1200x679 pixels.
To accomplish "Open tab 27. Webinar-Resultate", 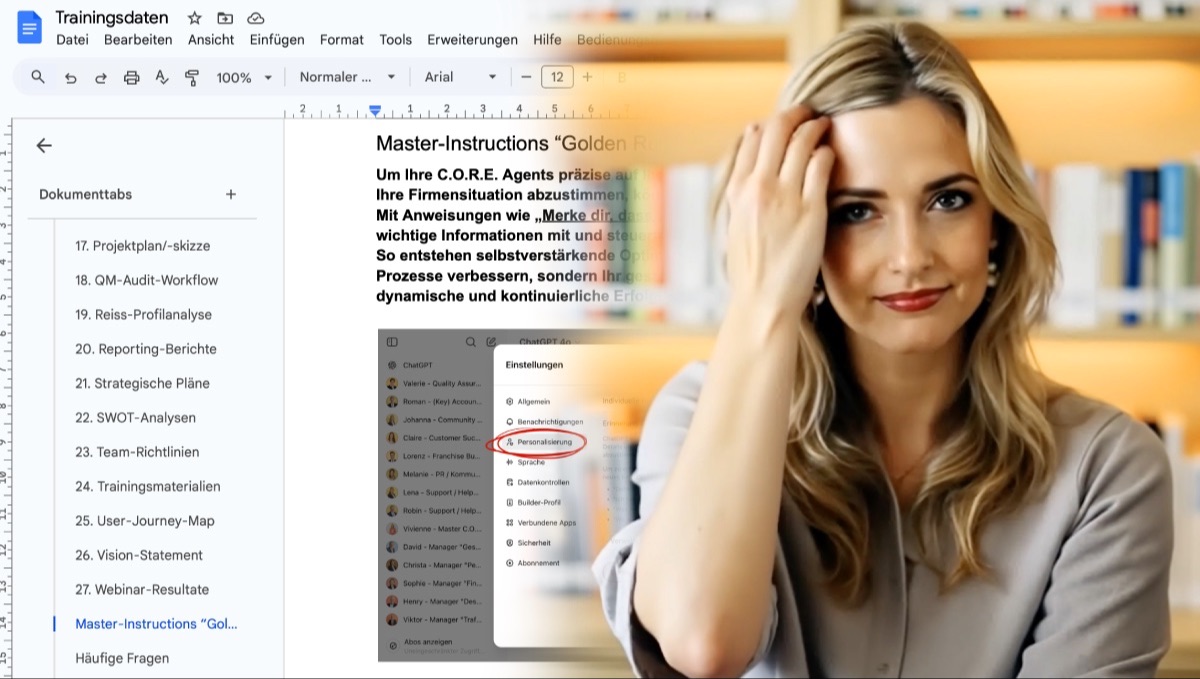I will pos(142,589).
